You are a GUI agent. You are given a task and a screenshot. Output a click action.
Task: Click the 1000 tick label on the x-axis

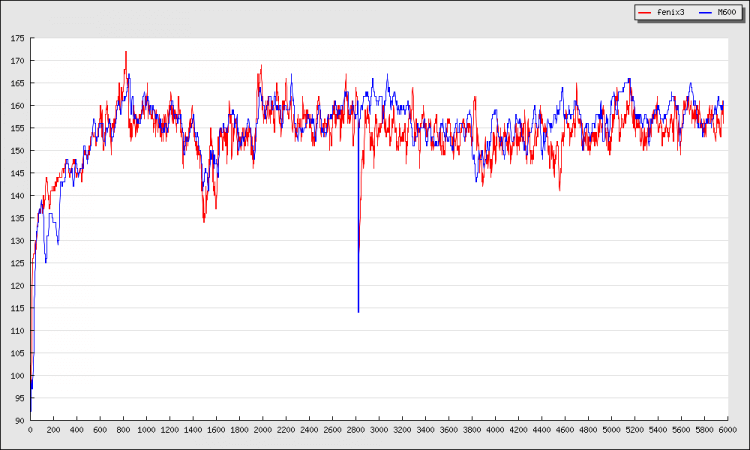(x=146, y=430)
